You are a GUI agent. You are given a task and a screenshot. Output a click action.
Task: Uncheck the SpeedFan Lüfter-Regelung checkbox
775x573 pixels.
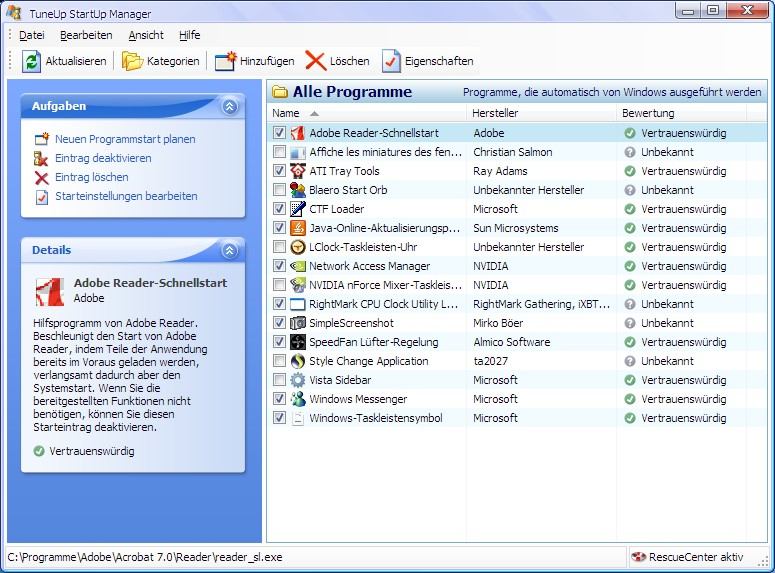[x=279, y=341]
